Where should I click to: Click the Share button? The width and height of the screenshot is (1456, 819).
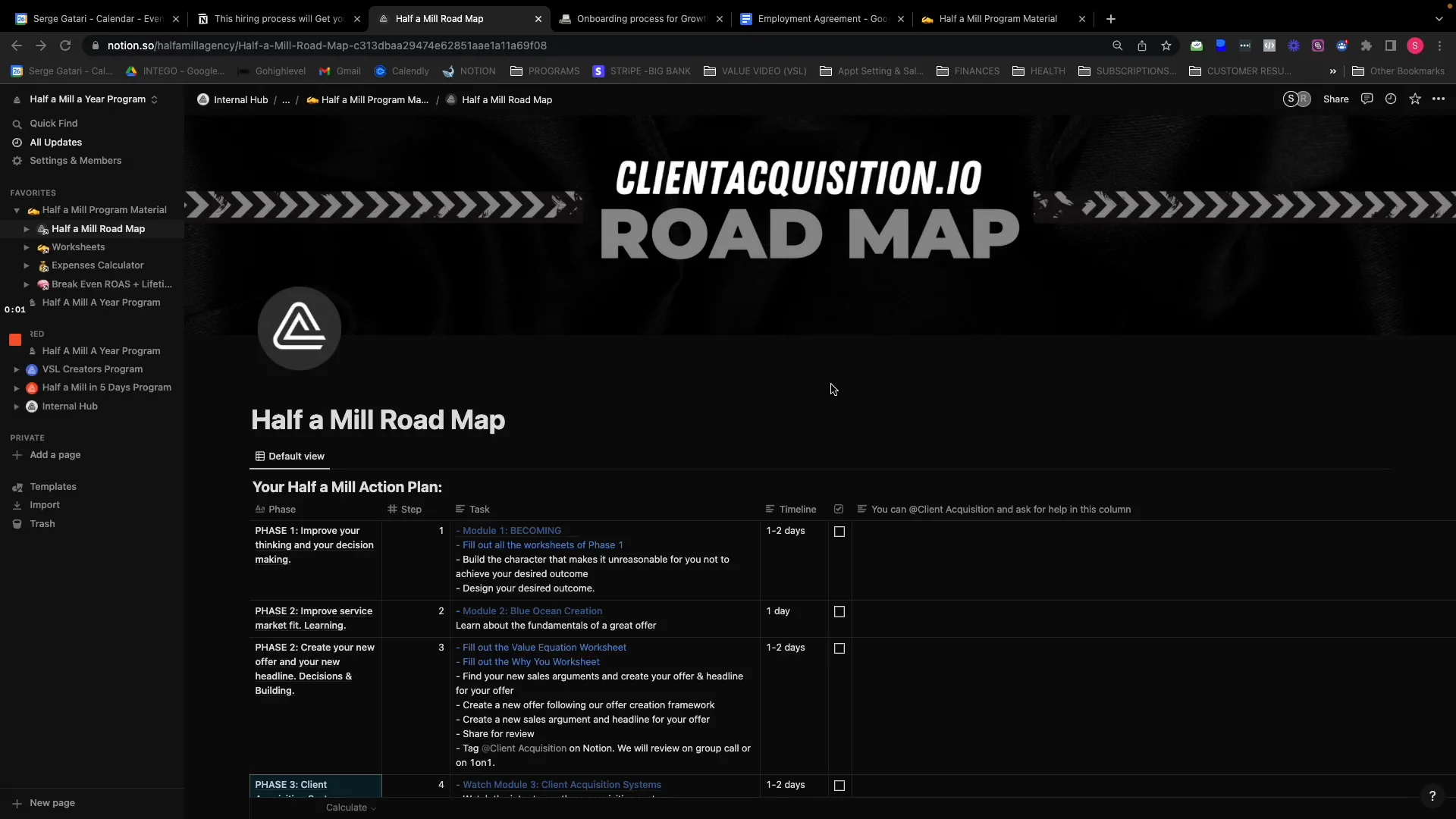[1335, 99]
